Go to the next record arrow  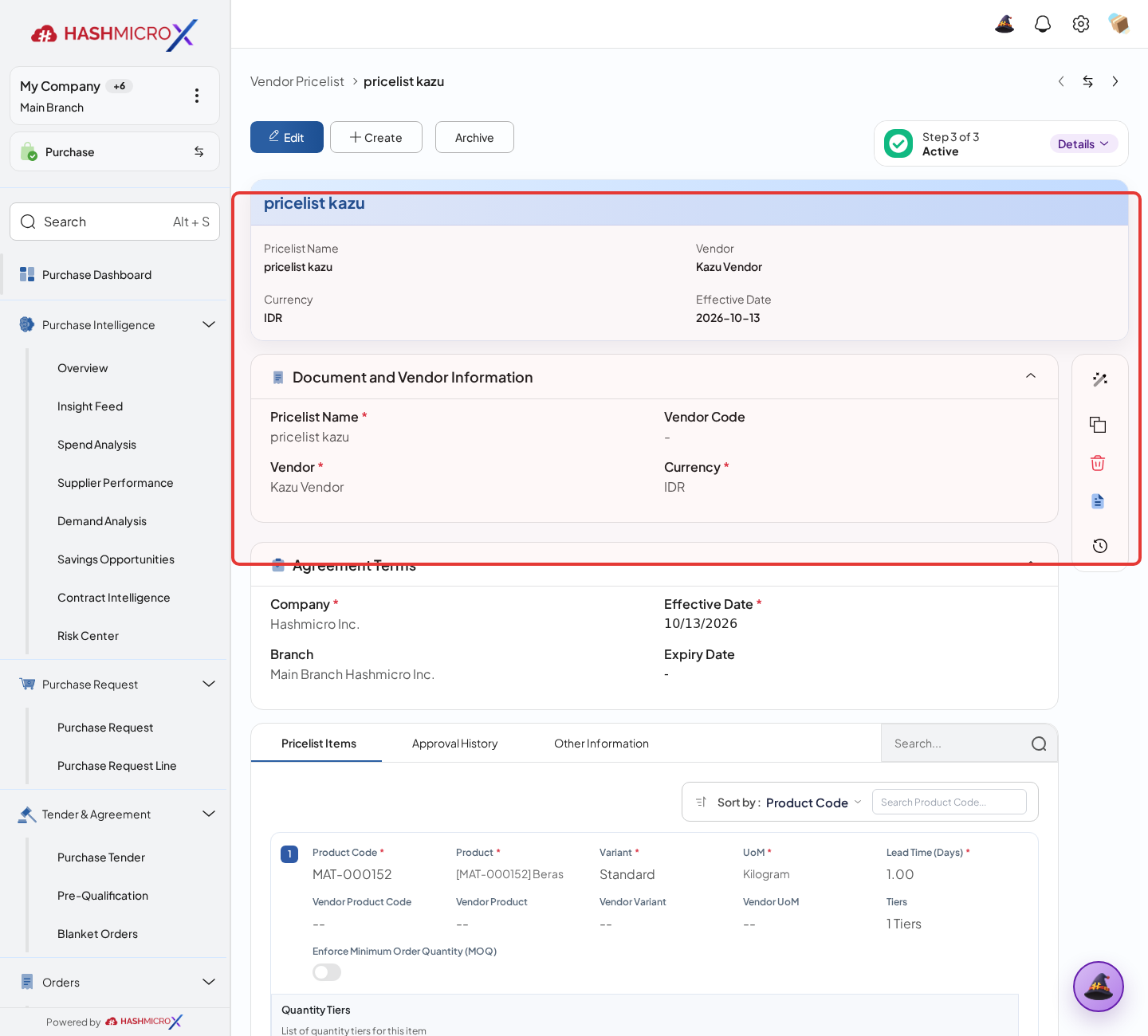tap(1115, 81)
